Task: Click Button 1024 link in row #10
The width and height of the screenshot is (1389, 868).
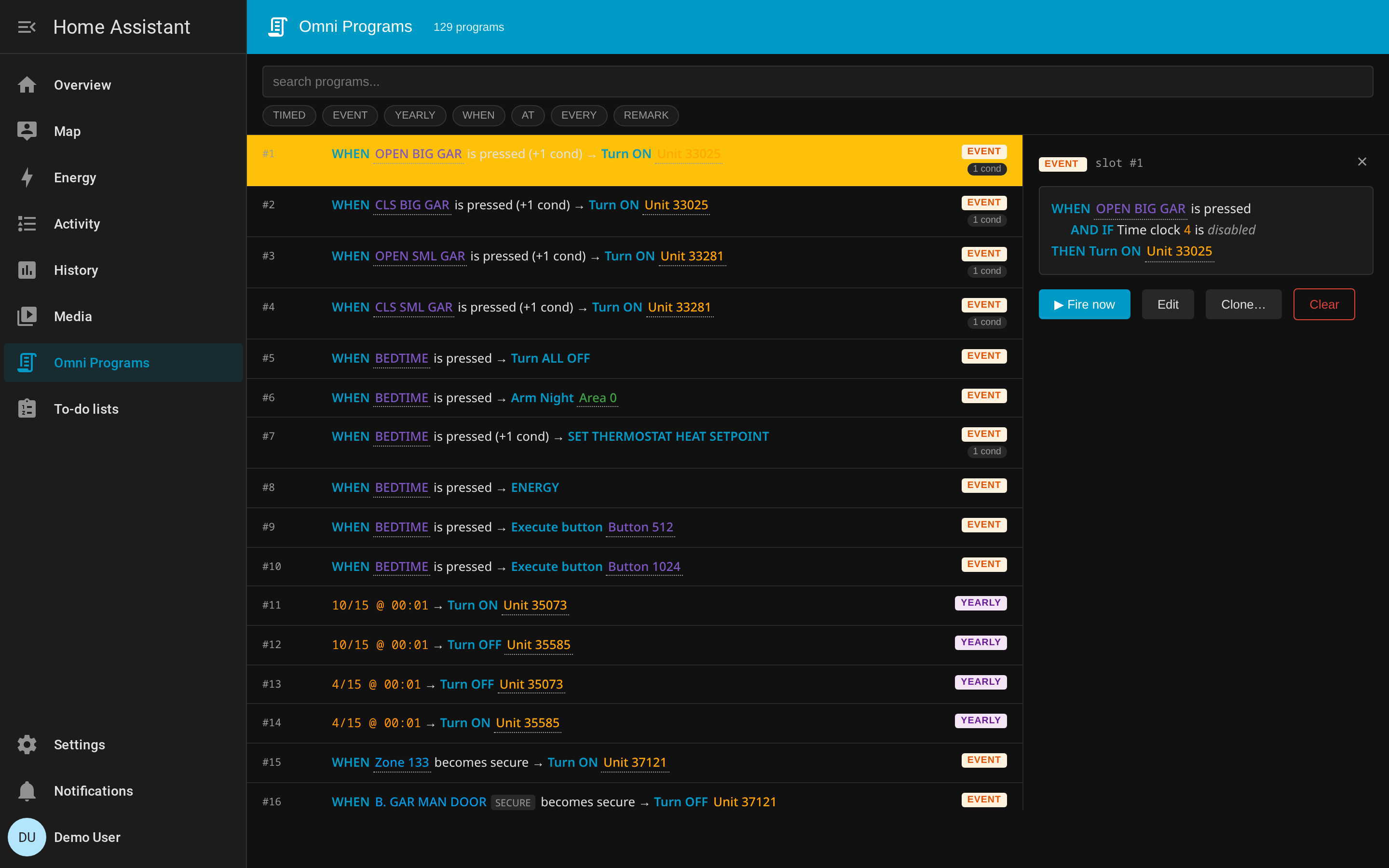Action: pos(644,567)
